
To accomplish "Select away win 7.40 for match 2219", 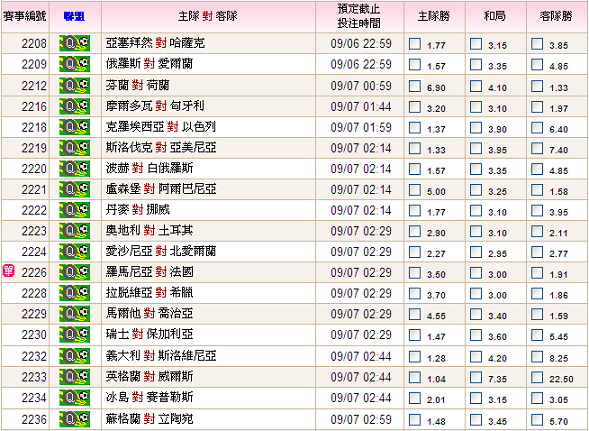I will [x=537, y=148].
